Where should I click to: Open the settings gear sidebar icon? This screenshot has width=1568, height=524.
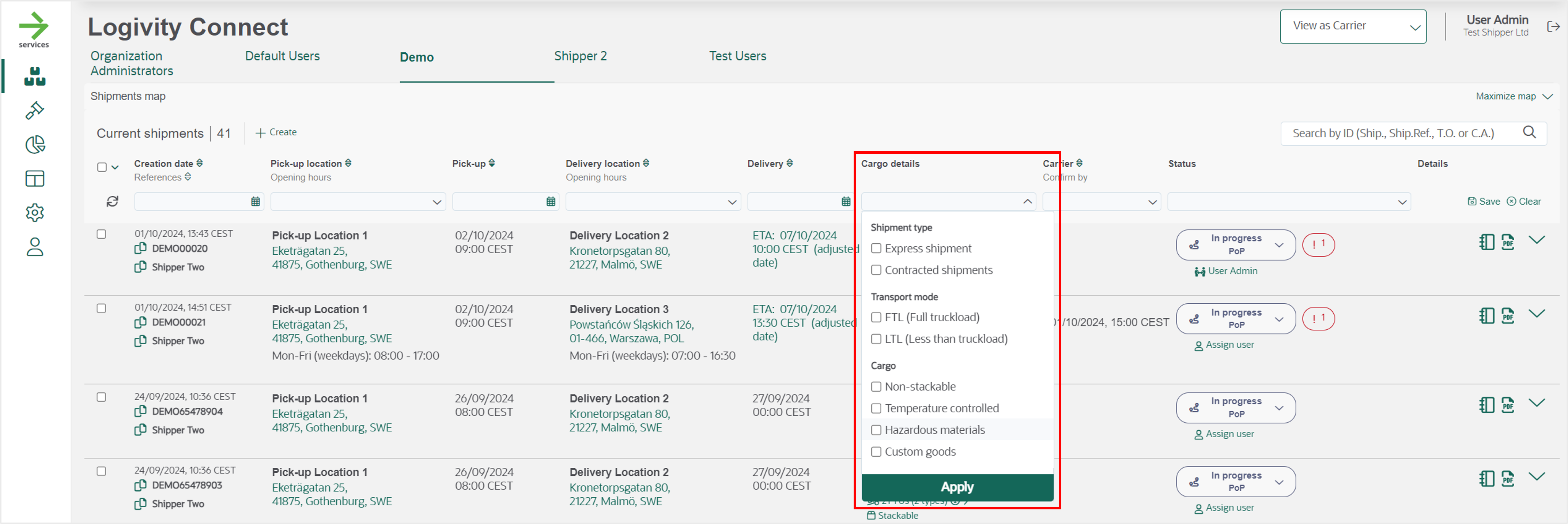[35, 213]
